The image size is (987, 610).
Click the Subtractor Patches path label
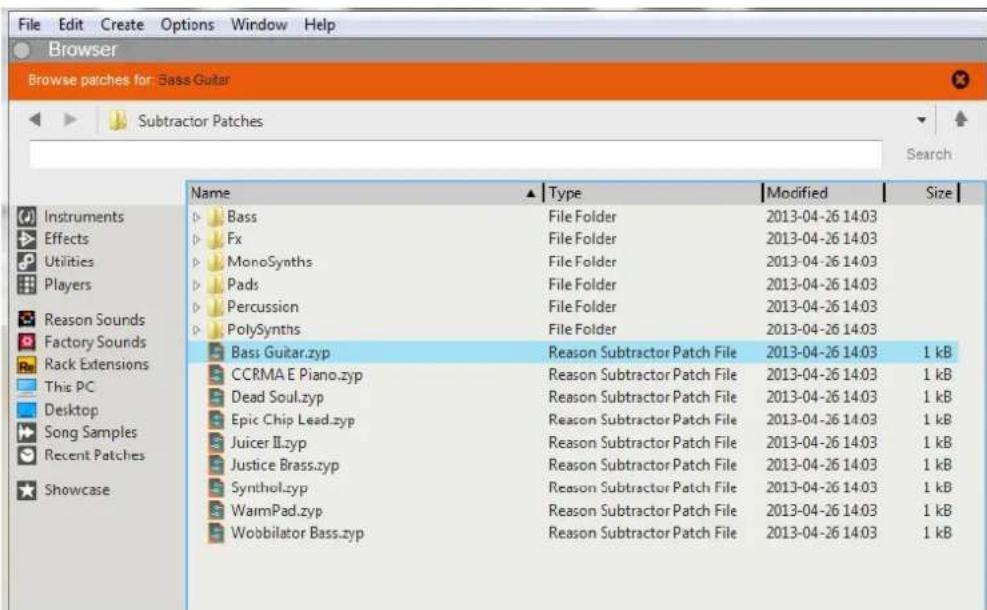coord(200,121)
